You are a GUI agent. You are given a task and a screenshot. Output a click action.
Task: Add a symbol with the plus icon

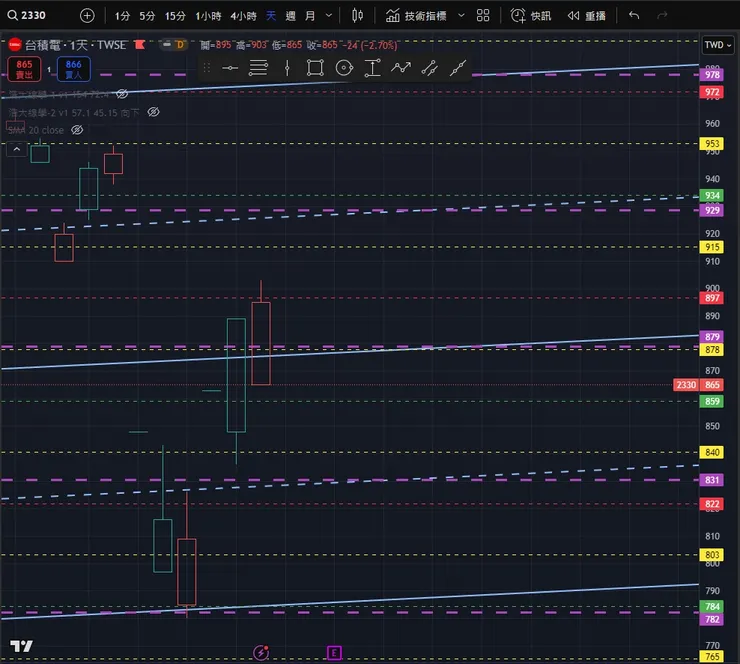(x=87, y=16)
